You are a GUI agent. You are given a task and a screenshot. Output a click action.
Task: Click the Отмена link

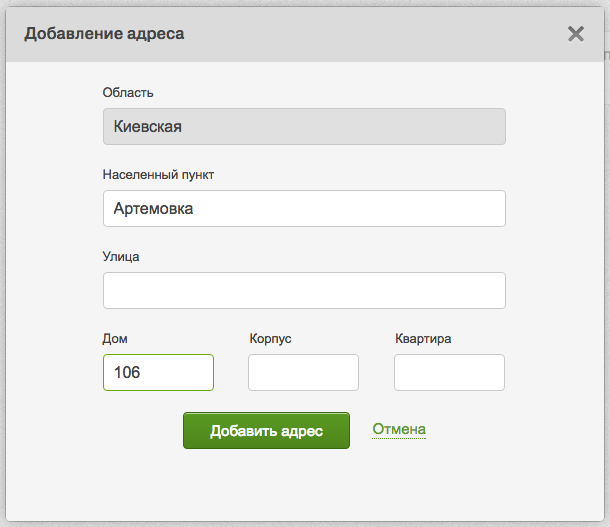click(399, 430)
